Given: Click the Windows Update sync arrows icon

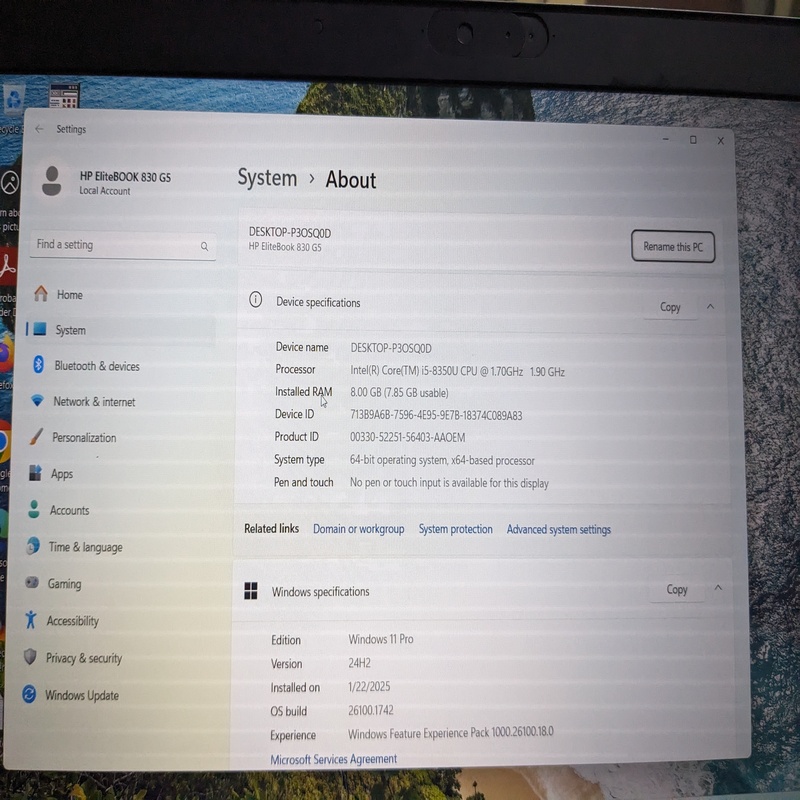Looking at the screenshot, I should pyautogui.click(x=29, y=694).
